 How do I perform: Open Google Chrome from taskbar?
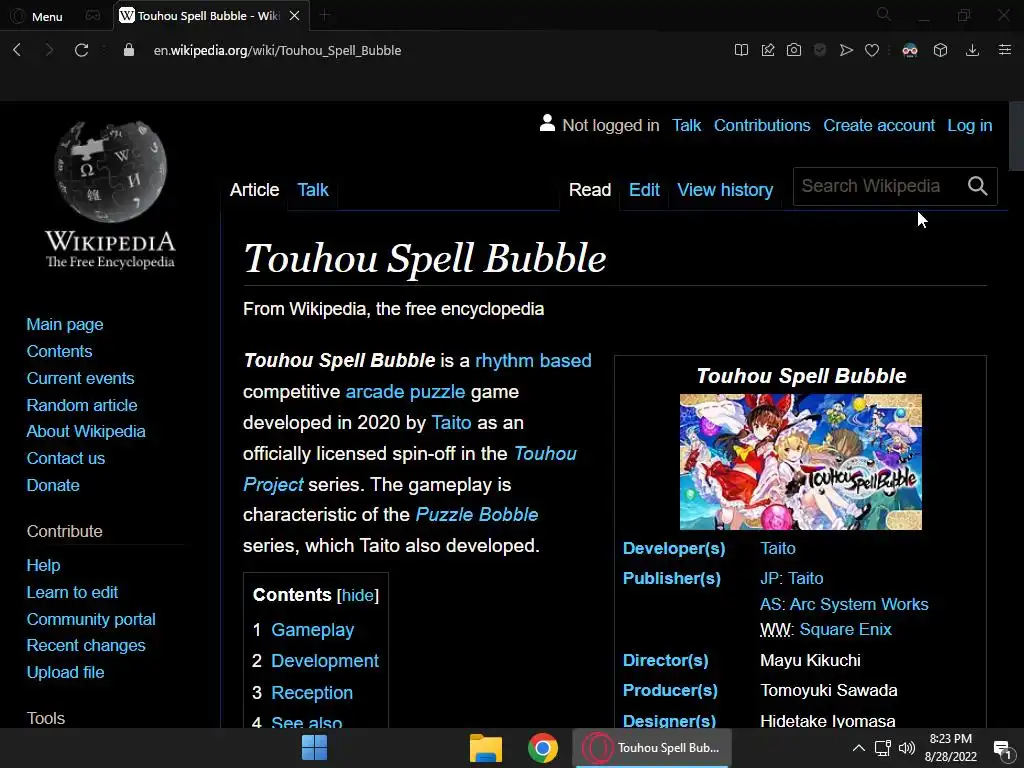pos(543,748)
